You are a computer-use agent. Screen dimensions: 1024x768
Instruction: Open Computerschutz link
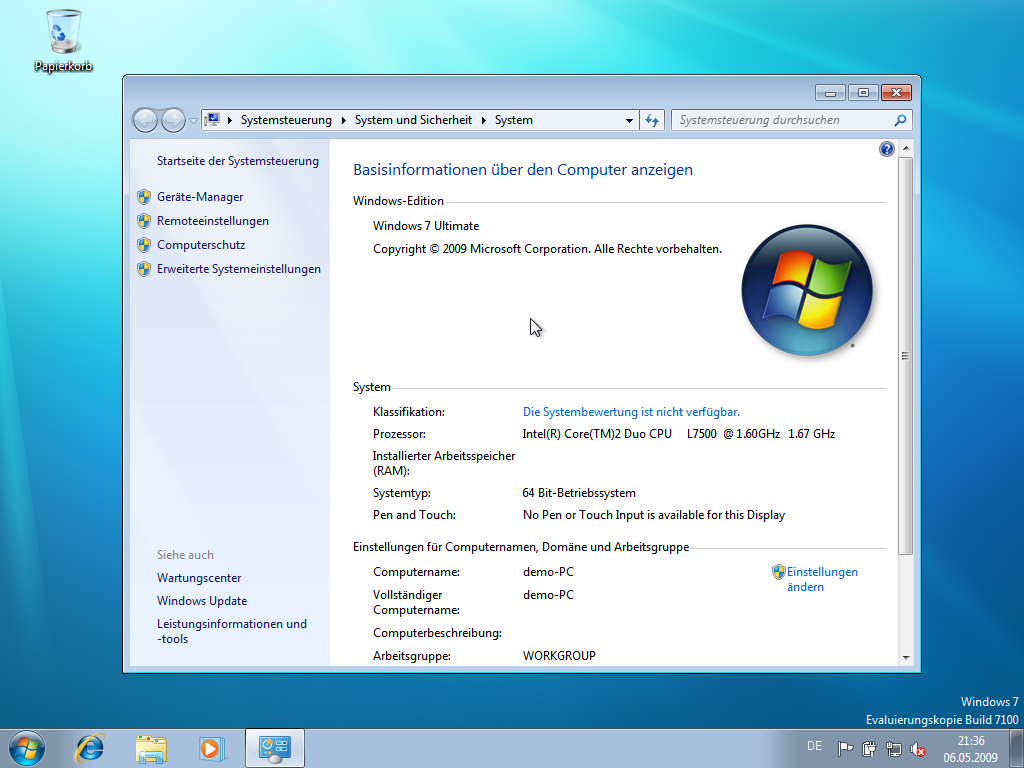tap(201, 245)
